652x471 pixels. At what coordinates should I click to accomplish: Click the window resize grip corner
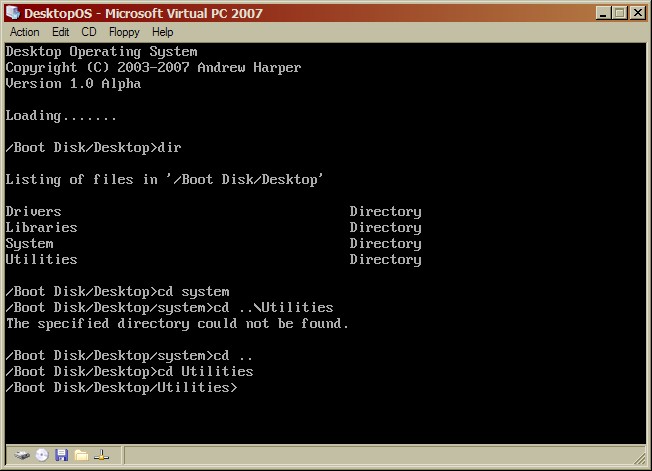(x=640, y=458)
